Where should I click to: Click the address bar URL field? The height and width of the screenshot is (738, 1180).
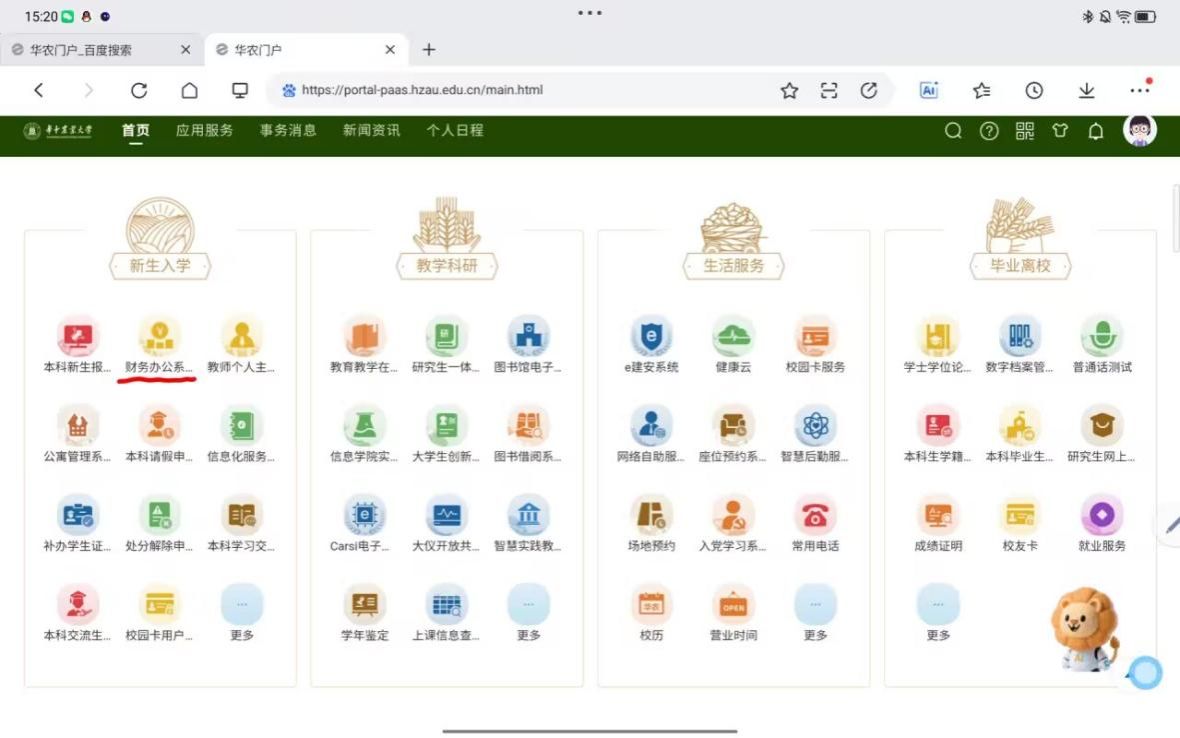pos(520,90)
